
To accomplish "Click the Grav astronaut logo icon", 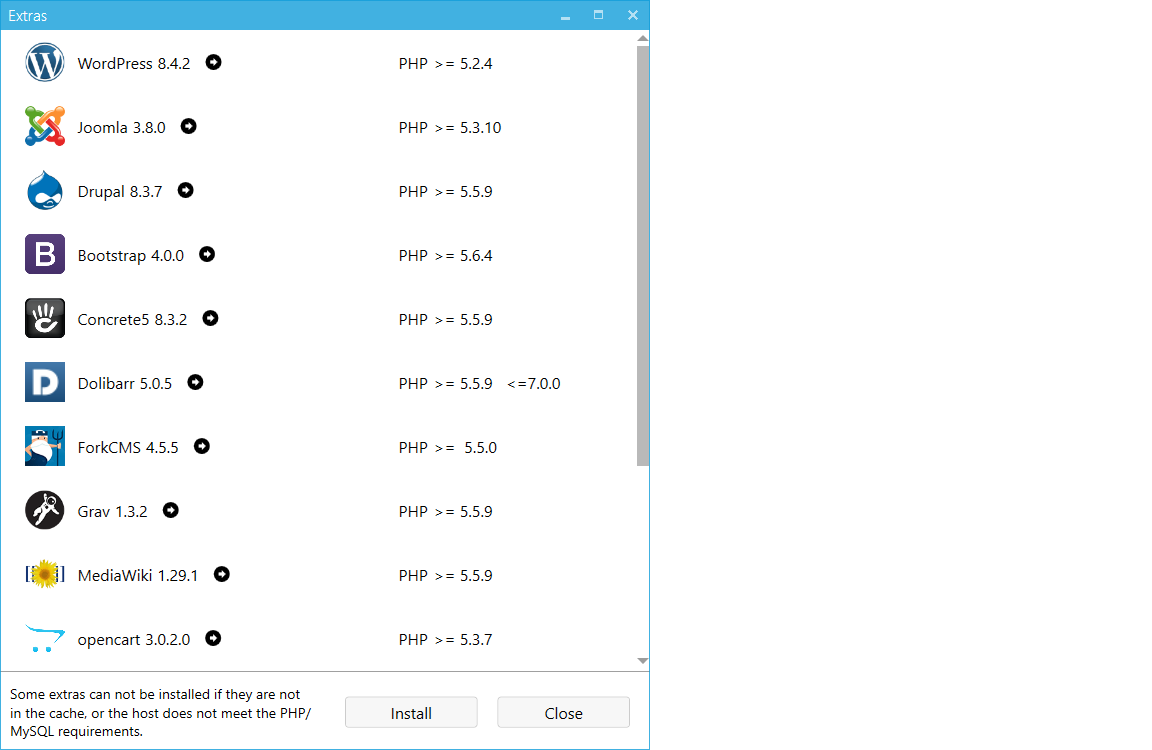I will [x=45, y=510].
